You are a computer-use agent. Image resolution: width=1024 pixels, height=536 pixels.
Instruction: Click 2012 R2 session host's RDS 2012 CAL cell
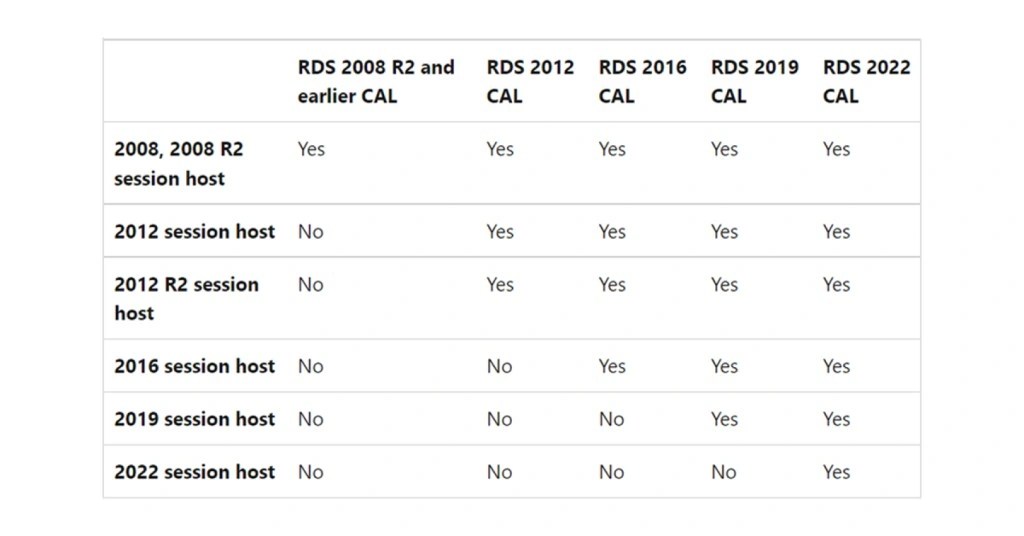500,285
